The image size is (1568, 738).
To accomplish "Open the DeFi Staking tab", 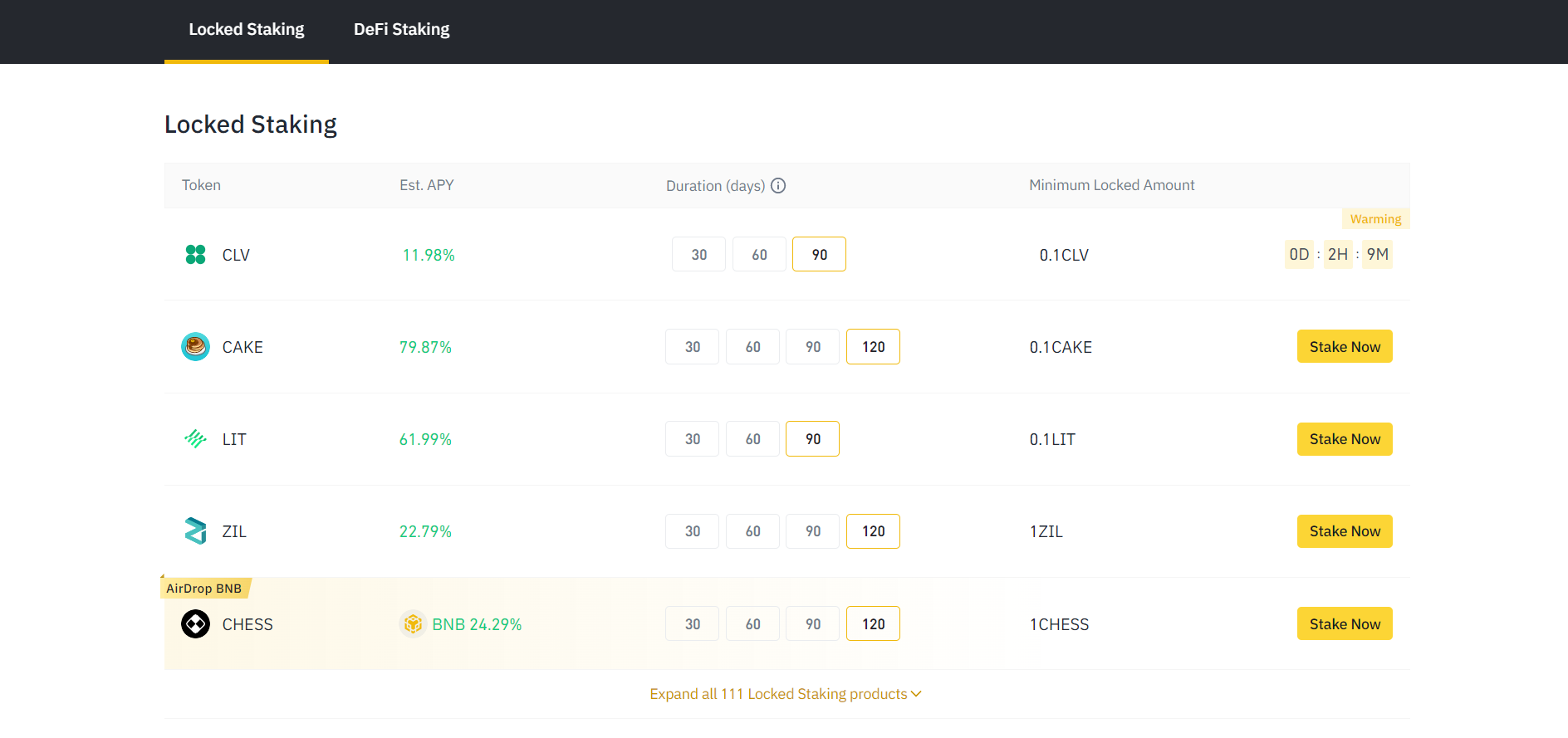I will click(401, 30).
